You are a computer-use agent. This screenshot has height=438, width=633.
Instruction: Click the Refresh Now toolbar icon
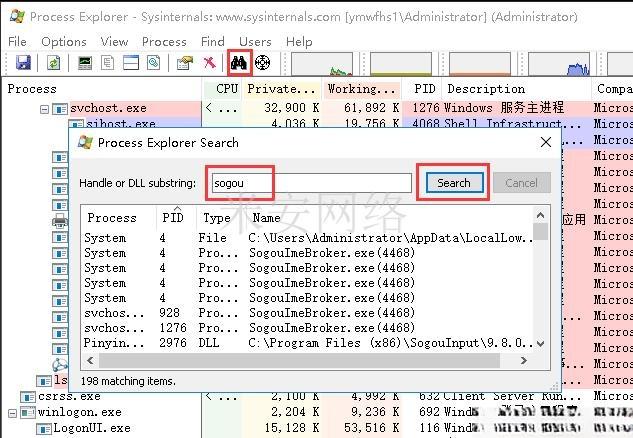[53, 63]
